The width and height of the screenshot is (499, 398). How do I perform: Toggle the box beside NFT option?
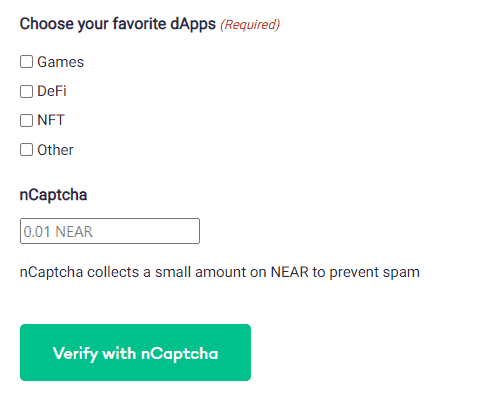[26, 120]
